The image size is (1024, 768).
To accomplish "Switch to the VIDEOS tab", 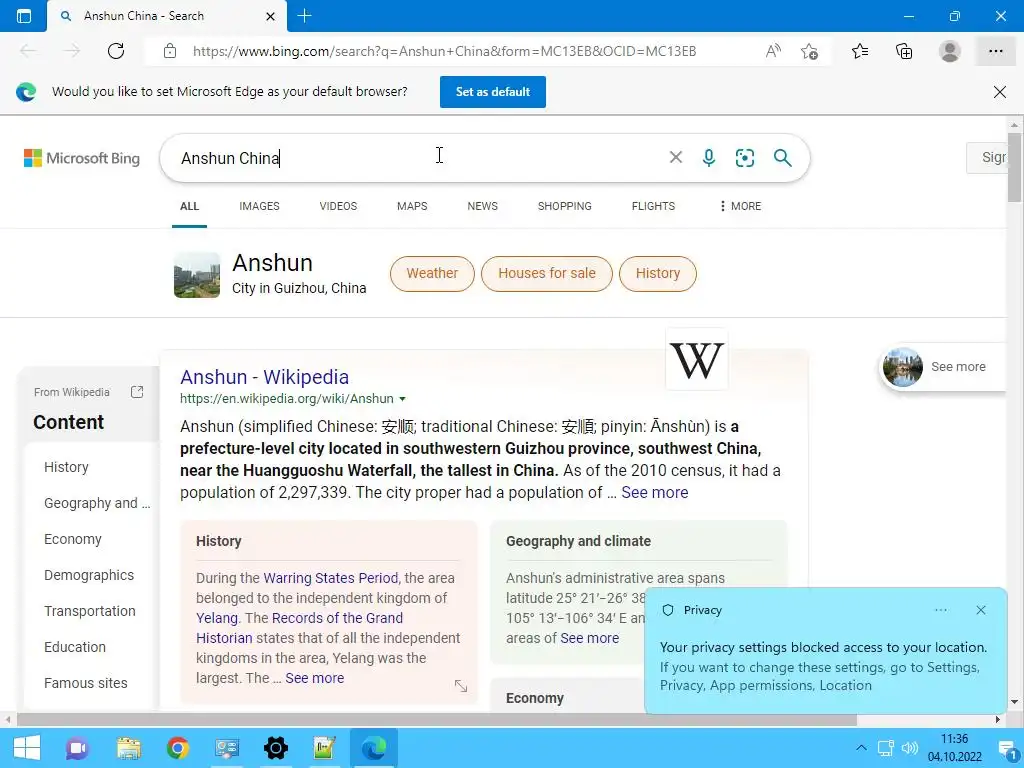I will point(338,206).
